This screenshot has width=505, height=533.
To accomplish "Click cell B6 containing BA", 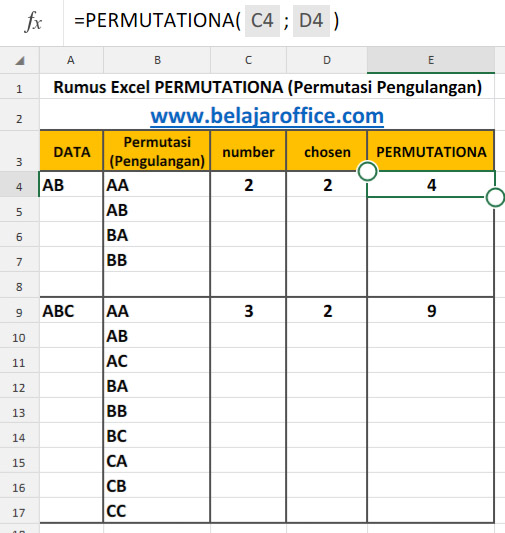I will click(x=157, y=235).
